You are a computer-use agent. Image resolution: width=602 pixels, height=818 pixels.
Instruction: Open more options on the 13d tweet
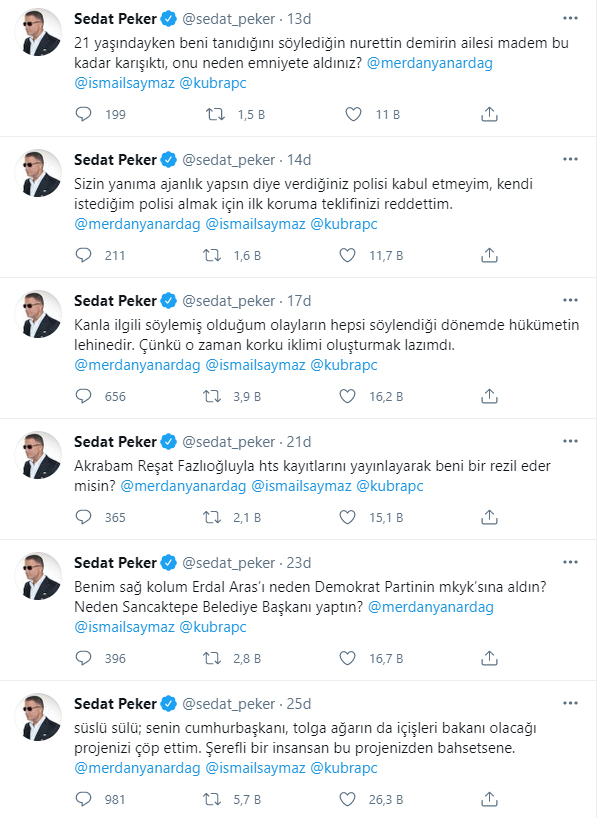(x=570, y=18)
